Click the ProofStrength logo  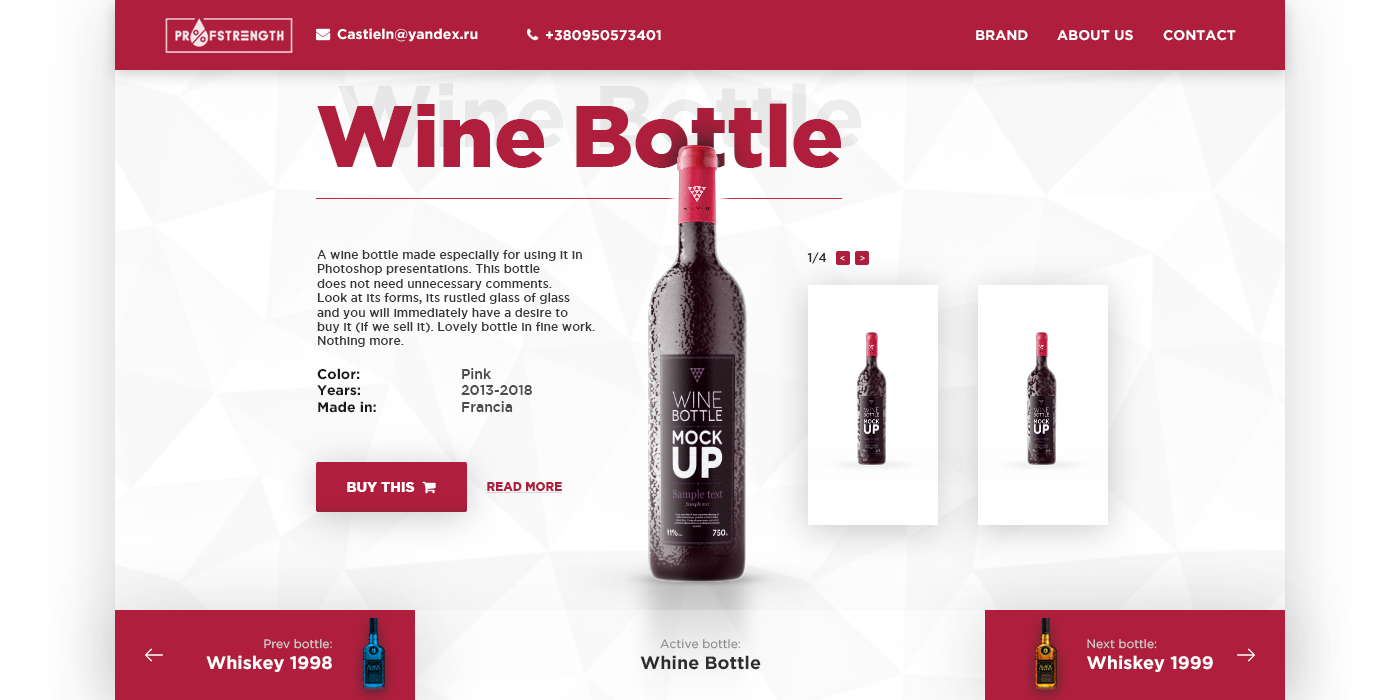[229, 35]
